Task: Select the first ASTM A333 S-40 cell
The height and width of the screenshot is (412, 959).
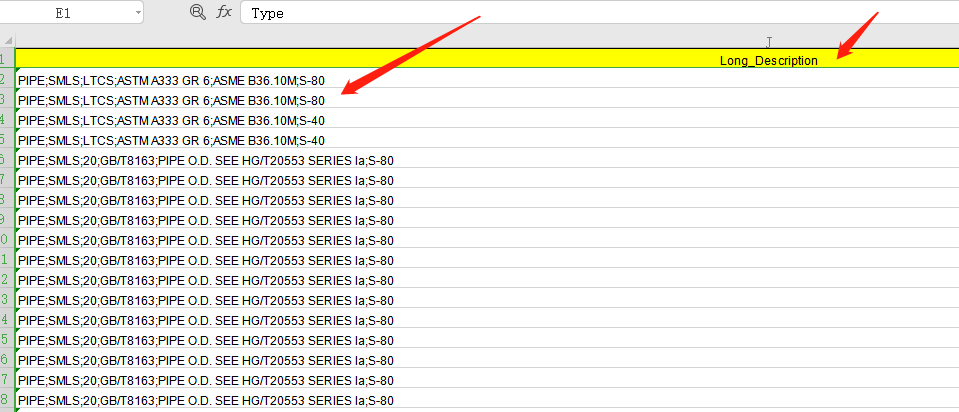Action: click(487, 119)
